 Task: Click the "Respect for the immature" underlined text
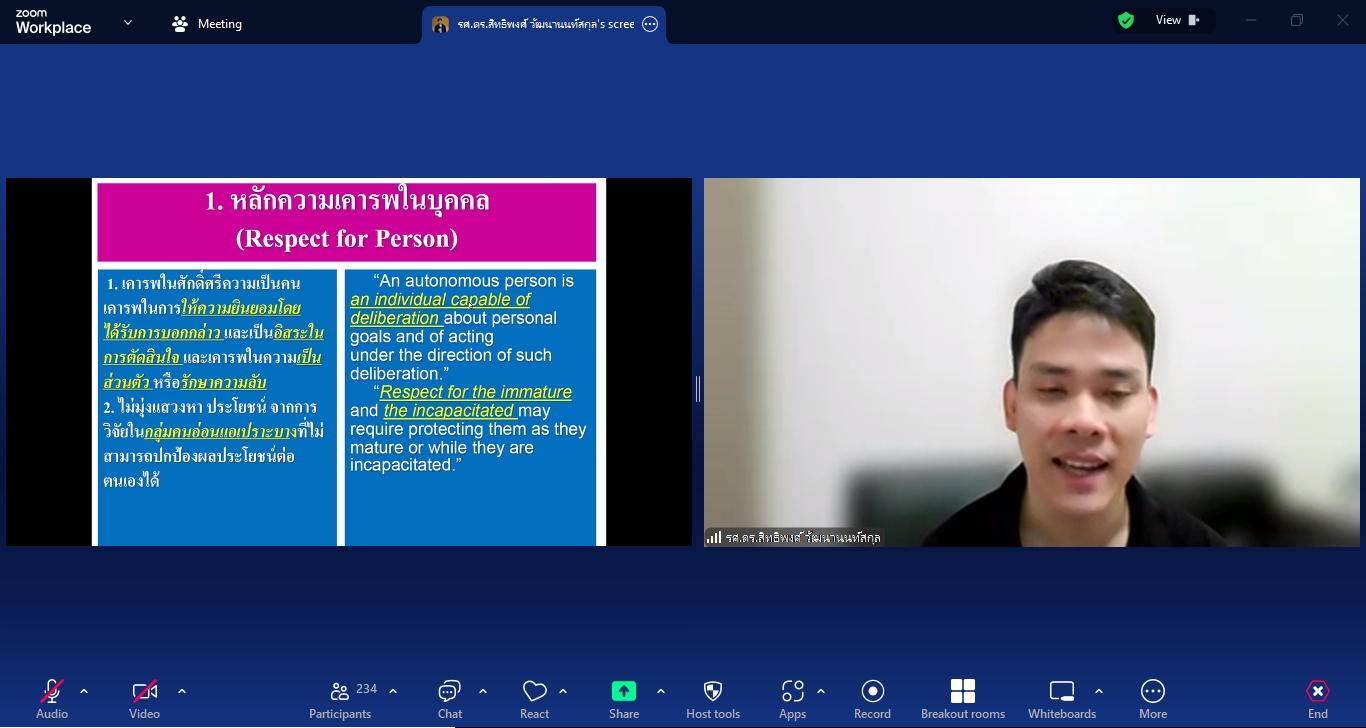point(476,392)
